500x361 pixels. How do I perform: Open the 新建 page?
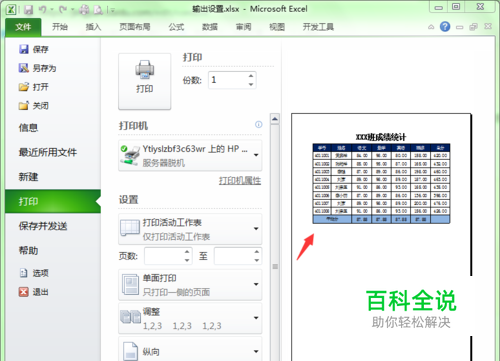coord(28,176)
